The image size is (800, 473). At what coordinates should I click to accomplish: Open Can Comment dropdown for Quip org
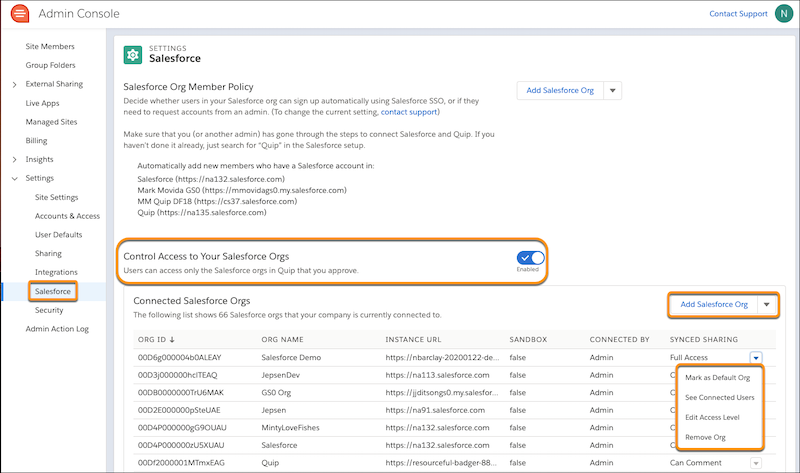[756, 463]
